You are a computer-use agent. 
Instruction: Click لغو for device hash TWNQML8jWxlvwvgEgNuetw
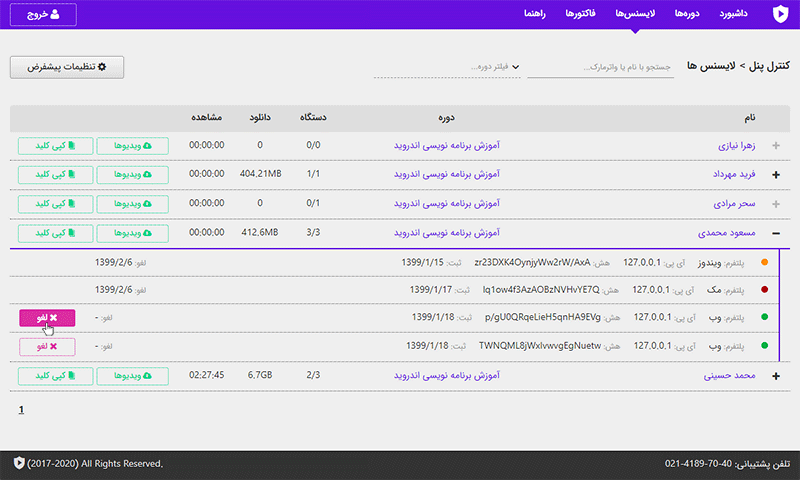pyautogui.click(x=47, y=347)
